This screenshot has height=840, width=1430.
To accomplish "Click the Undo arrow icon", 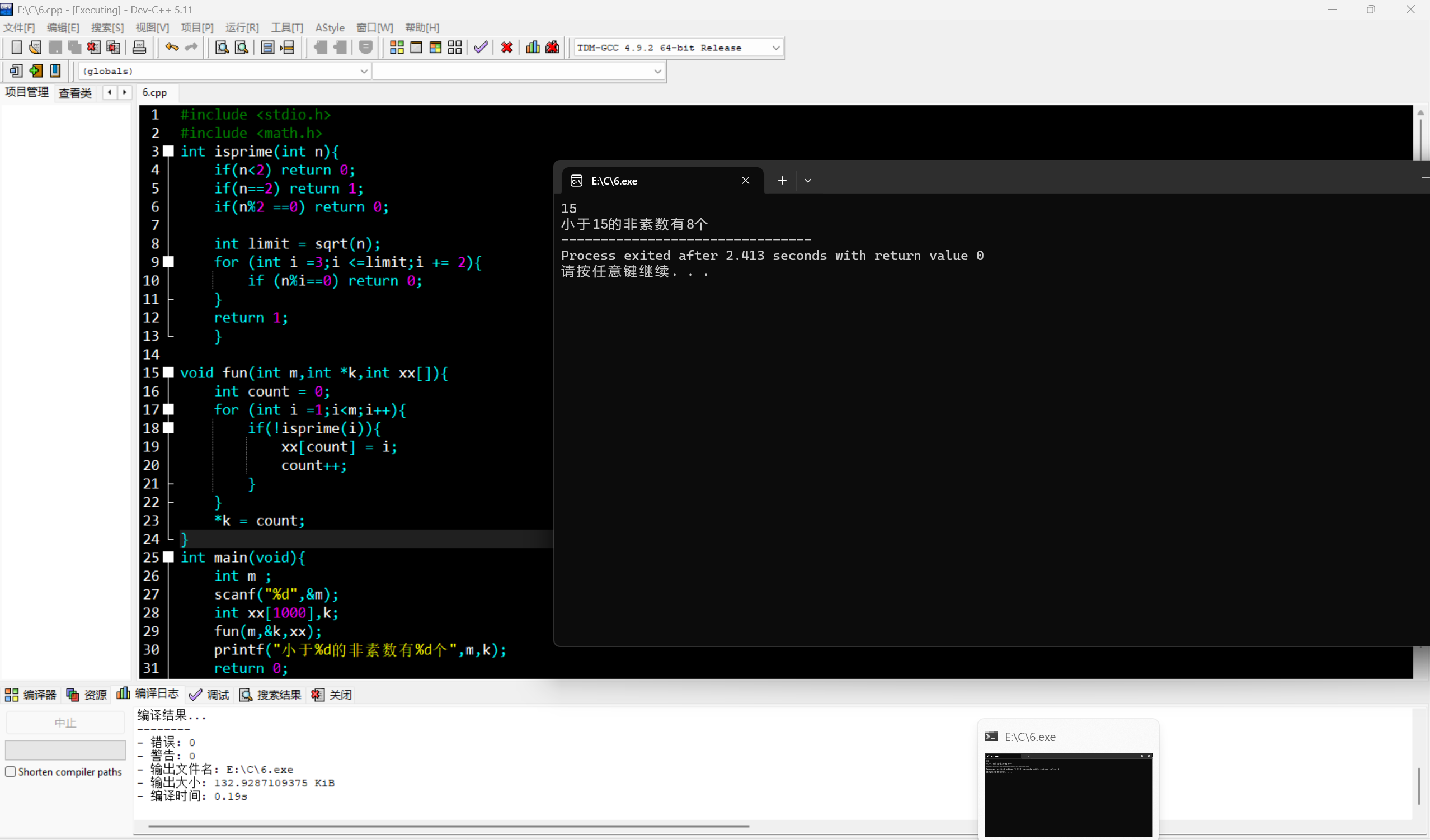I will (171, 48).
